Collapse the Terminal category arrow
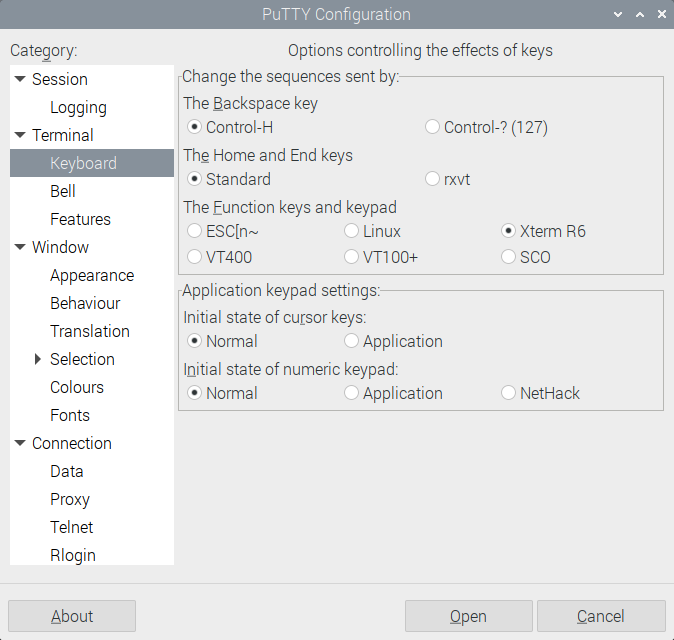The width and height of the screenshot is (674, 640). click(20, 135)
